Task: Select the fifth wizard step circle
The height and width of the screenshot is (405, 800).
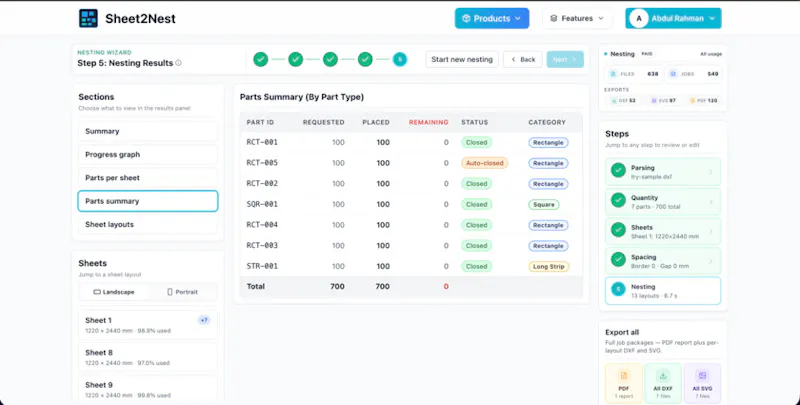Action: click(400, 59)
